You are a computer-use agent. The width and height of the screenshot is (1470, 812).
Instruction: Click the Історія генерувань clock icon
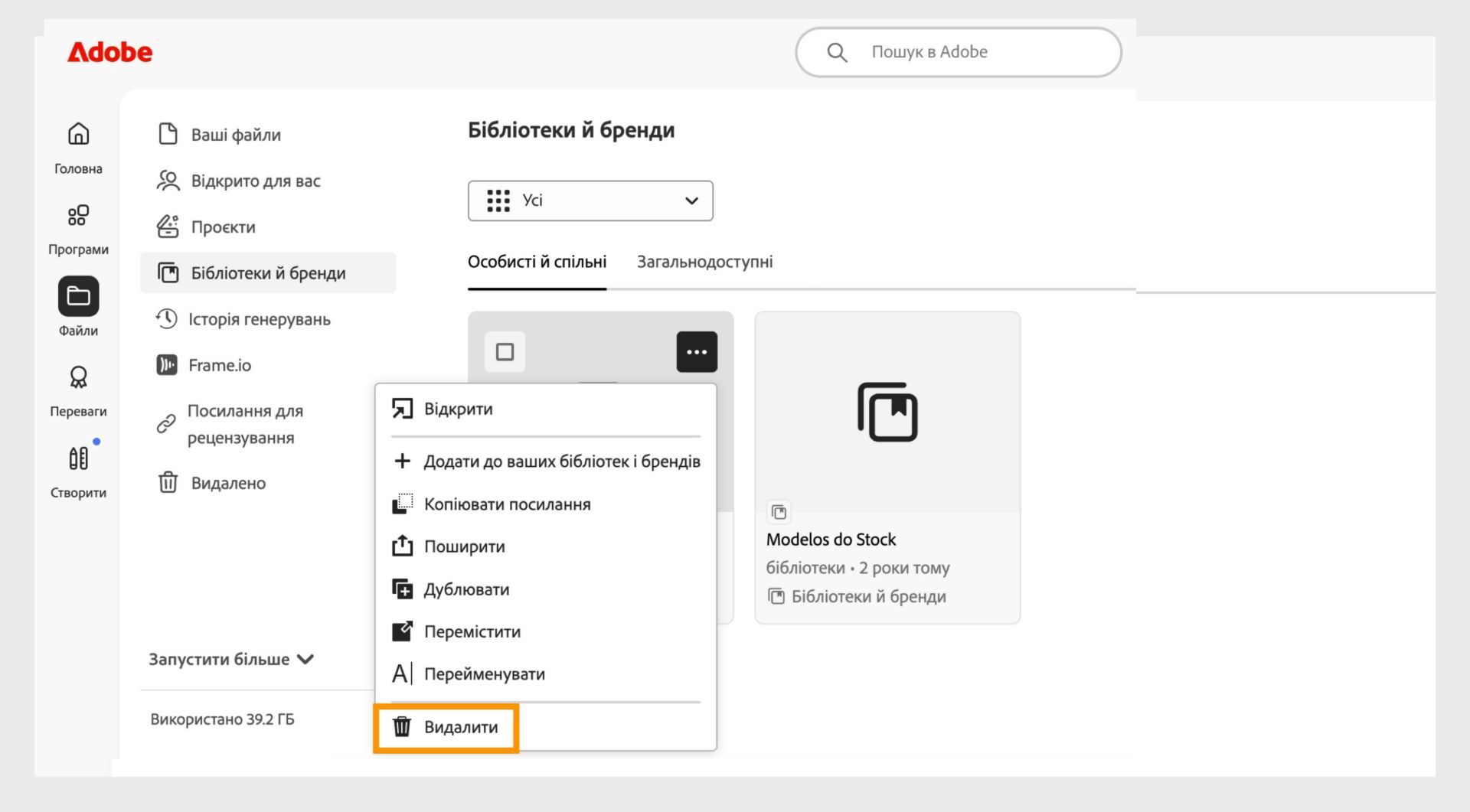click(166, 318)
